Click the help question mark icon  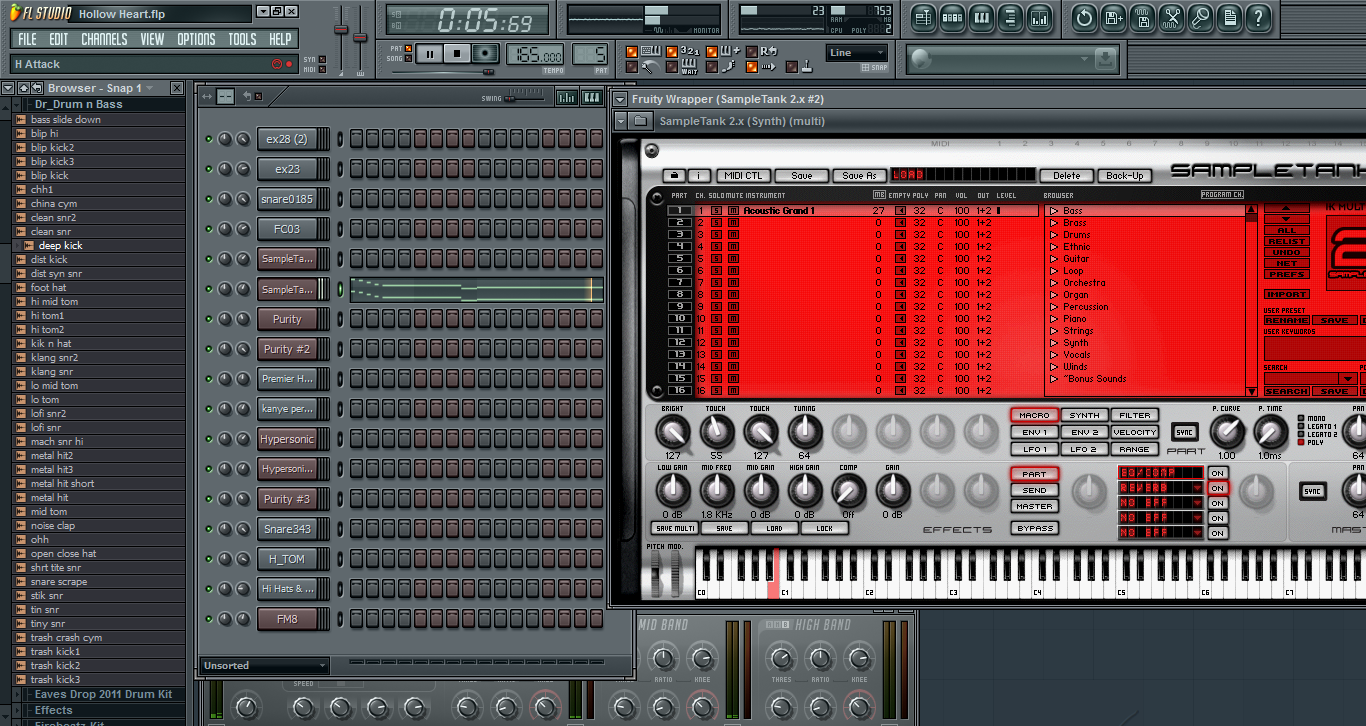tap(1259, 17)
